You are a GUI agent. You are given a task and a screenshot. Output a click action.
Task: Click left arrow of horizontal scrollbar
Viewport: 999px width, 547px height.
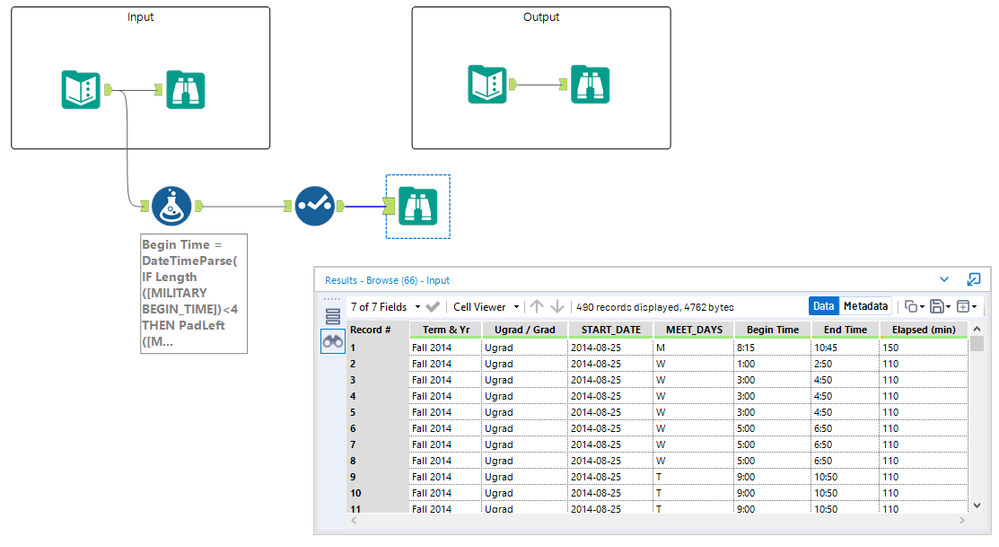[x=354, y=520]
